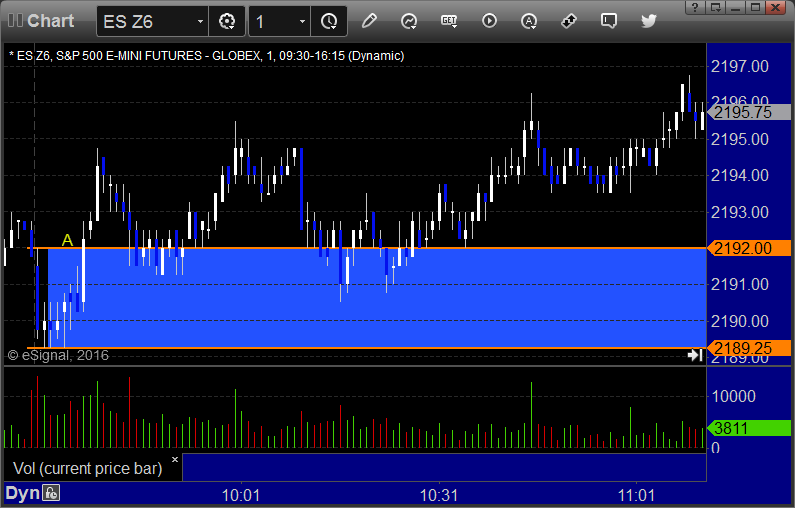Open the formula fe icon
The image size is (795, 508).
[51, 493]
